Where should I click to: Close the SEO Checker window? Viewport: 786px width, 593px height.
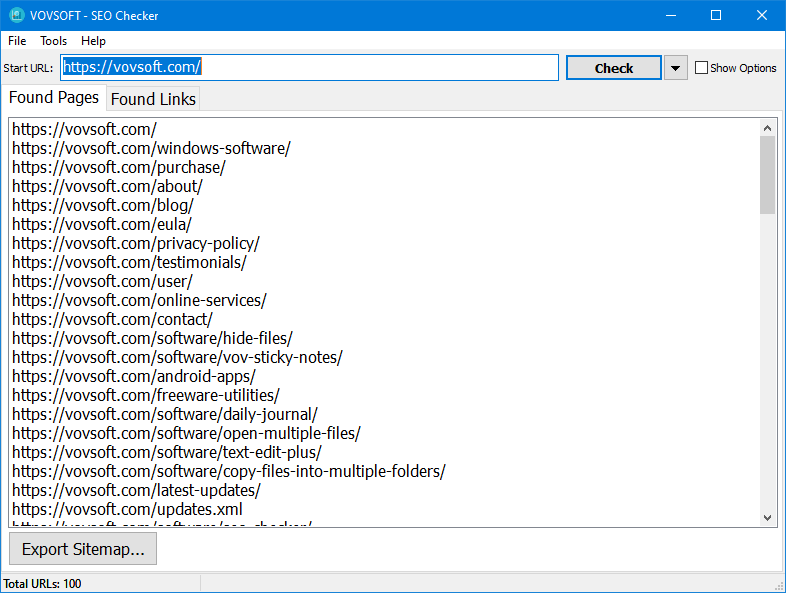point(762,16)
